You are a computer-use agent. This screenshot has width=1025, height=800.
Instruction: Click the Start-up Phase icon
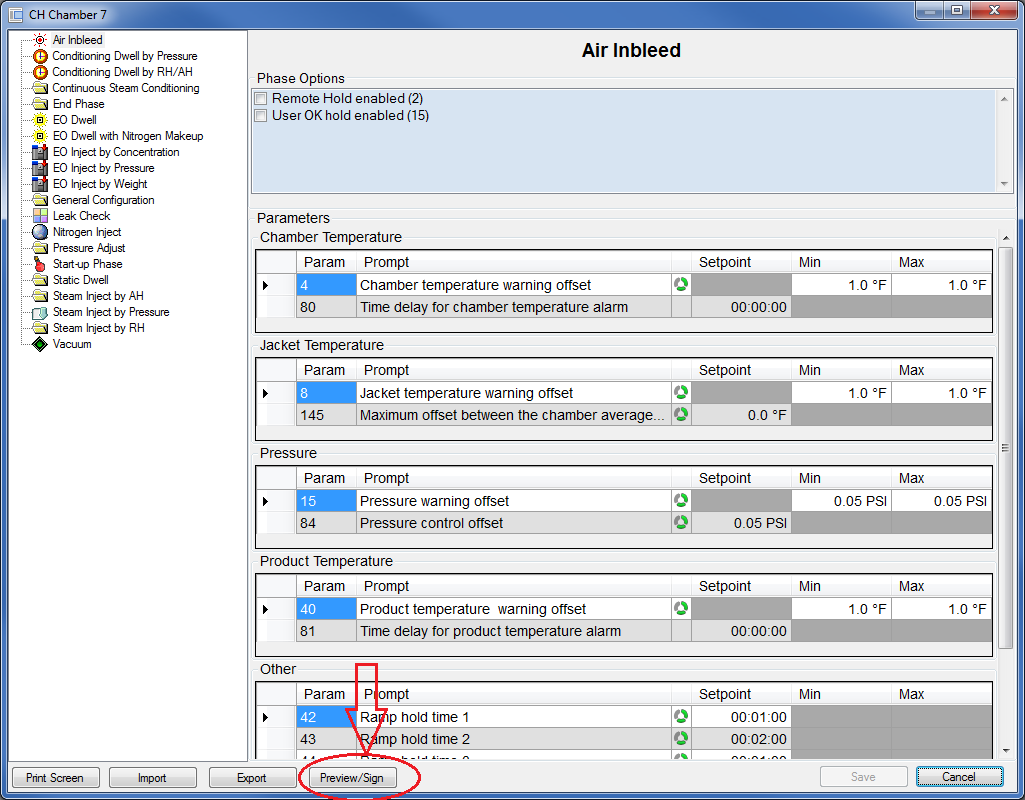40,264
